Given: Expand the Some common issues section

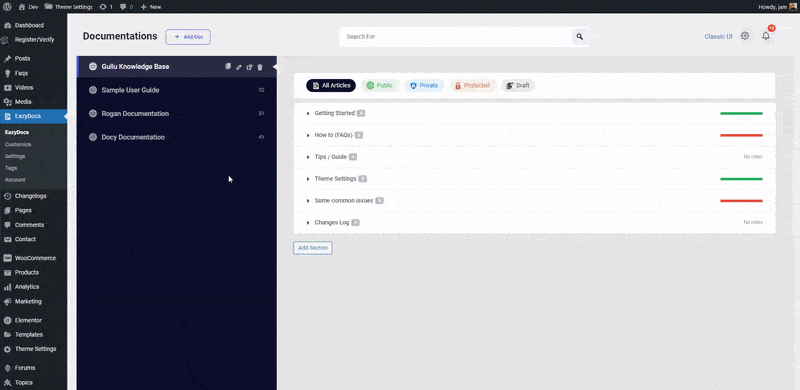Looking at the screenshot, I should (308, 201).
